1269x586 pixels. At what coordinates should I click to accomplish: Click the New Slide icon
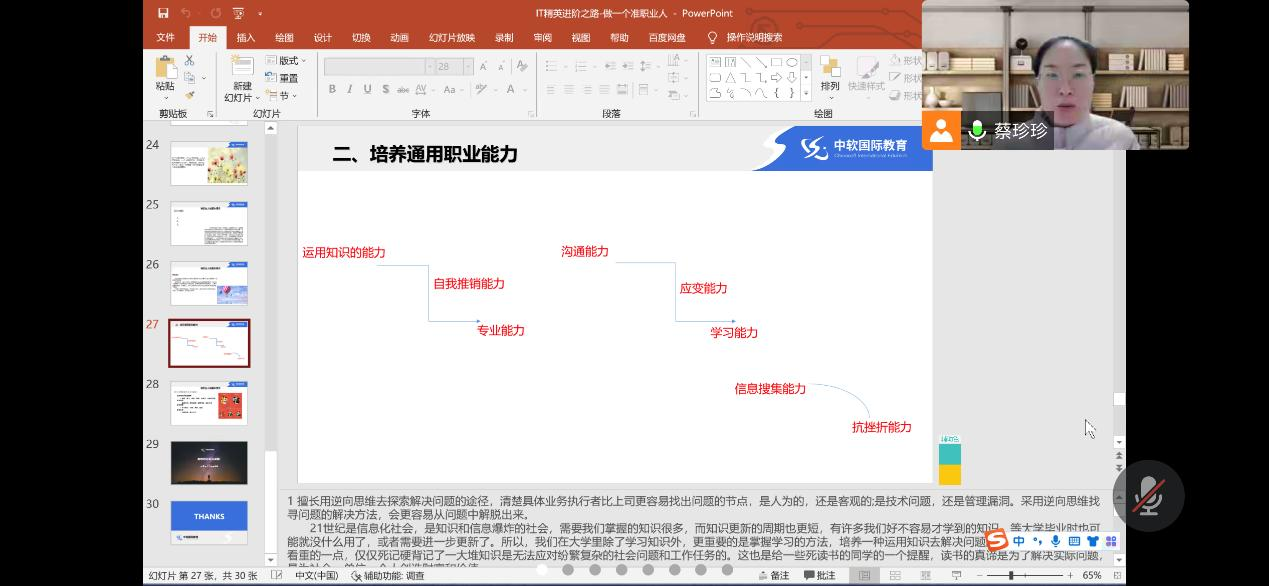coord(242,68)
